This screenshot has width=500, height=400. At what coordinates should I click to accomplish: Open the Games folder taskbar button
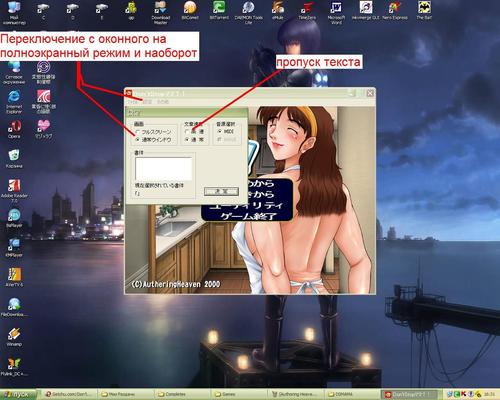click(x=239, y=394)
